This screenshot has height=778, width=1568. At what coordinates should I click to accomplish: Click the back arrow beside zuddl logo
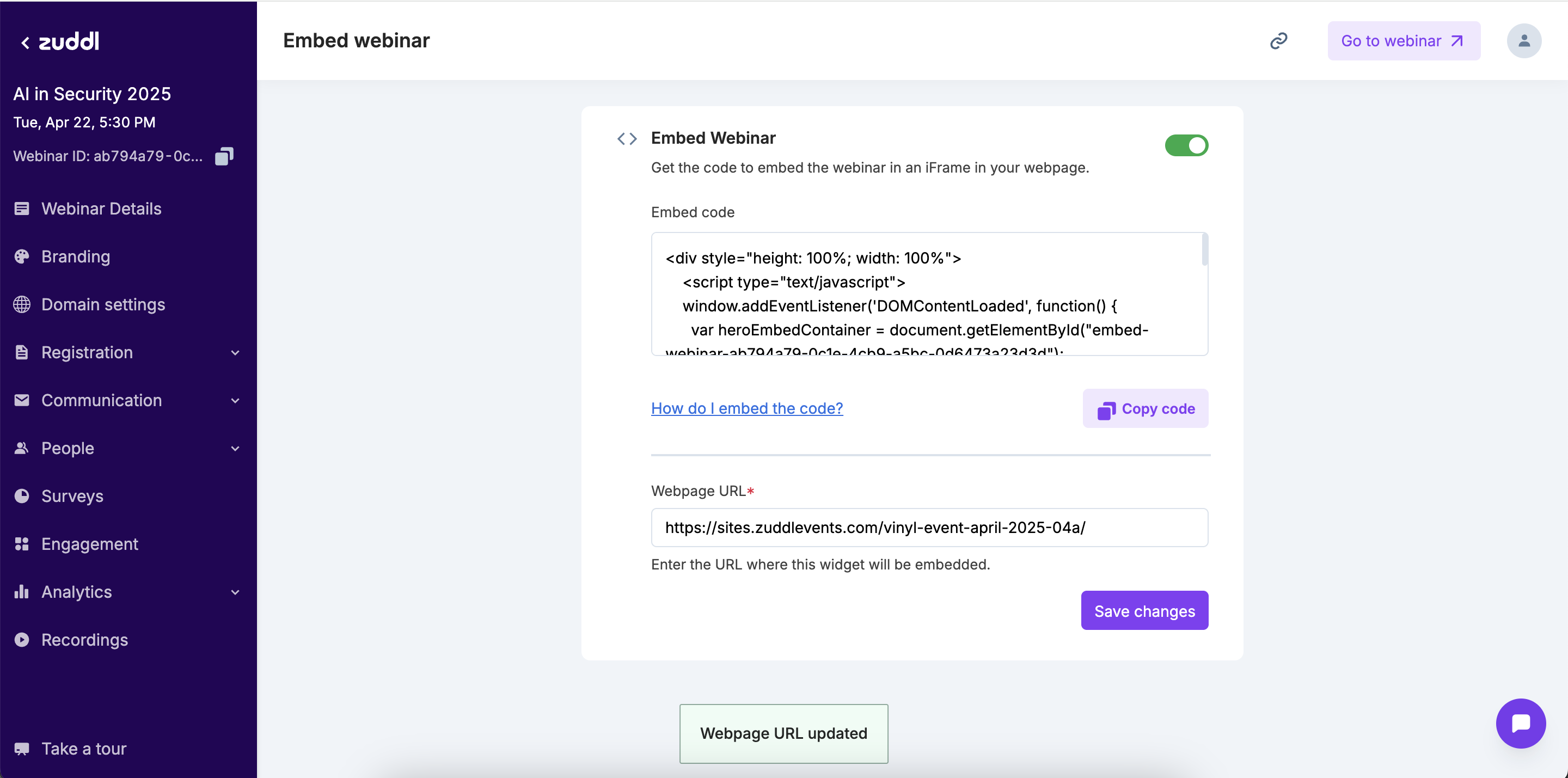click(25, 42)
